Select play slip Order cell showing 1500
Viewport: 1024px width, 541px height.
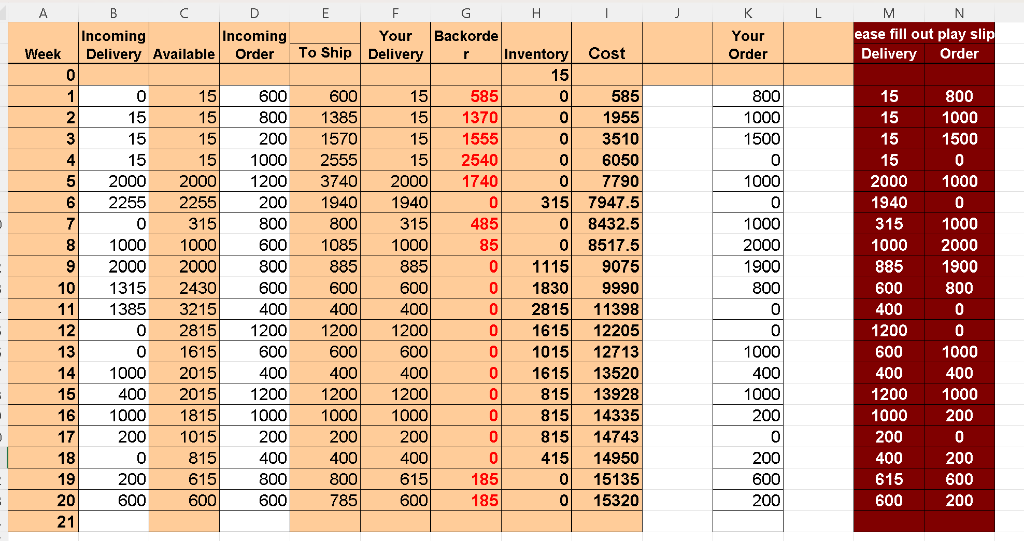959,139
